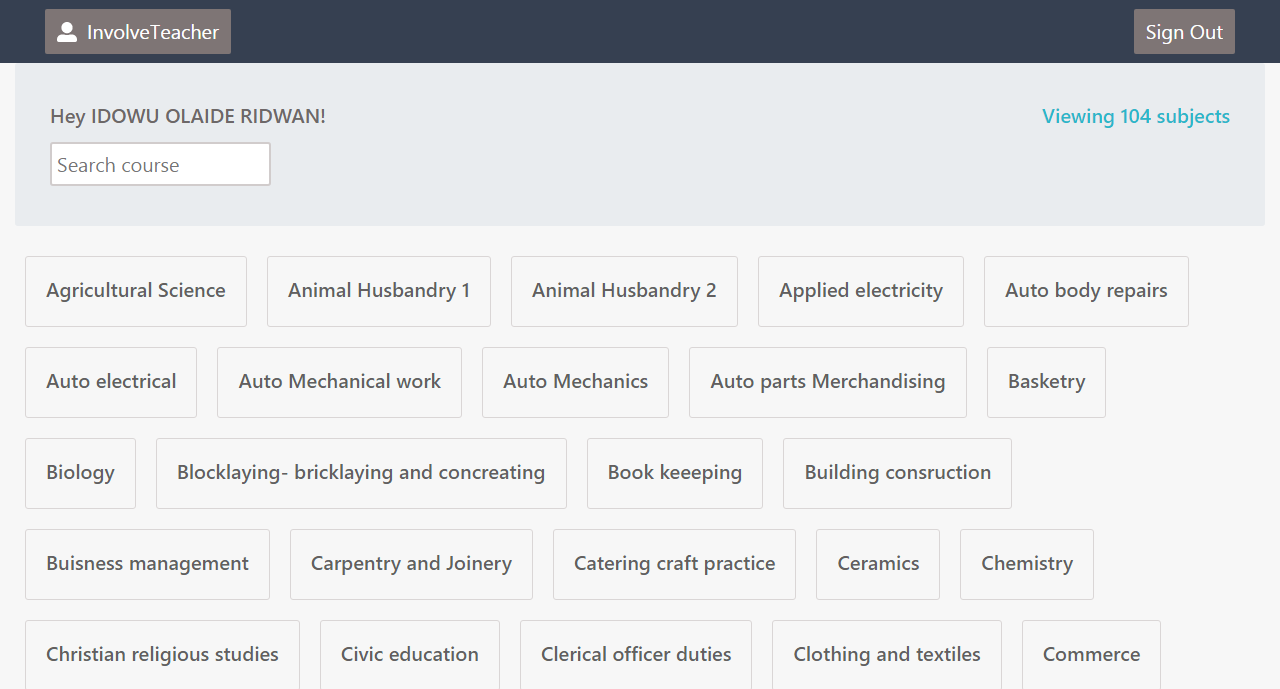Open the InvolveTeacher account button
Screen dimensions: 1280x689
pos(138,32)
